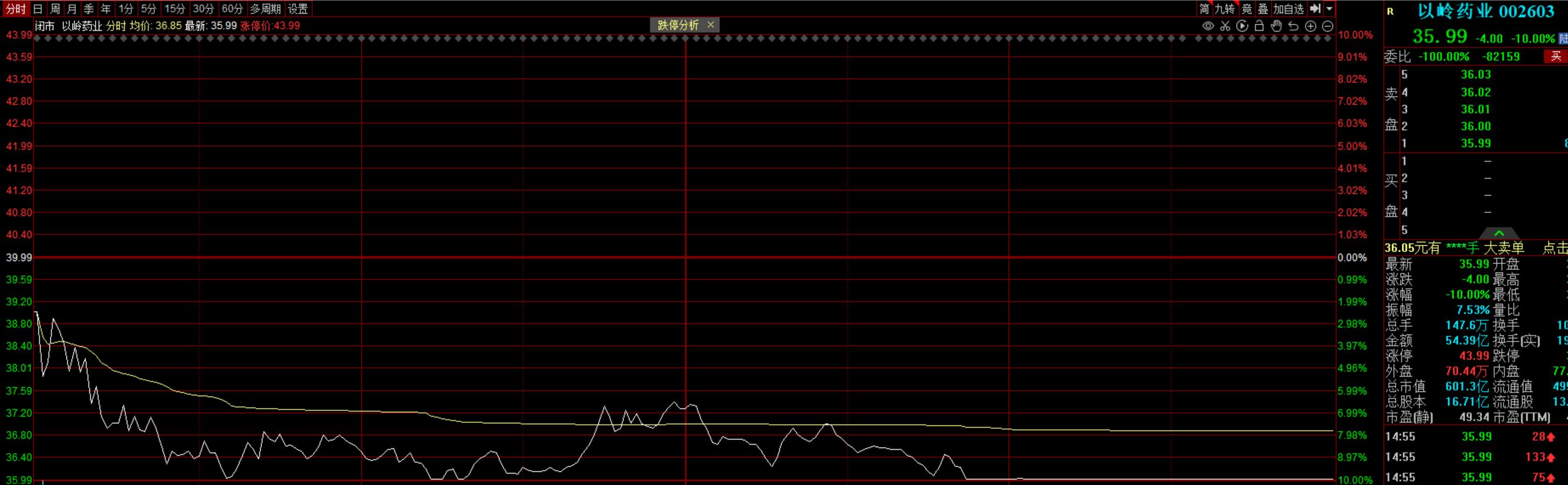Open the 设置 settings button
Screen dimensions: 1568x485
coord(297,8)
